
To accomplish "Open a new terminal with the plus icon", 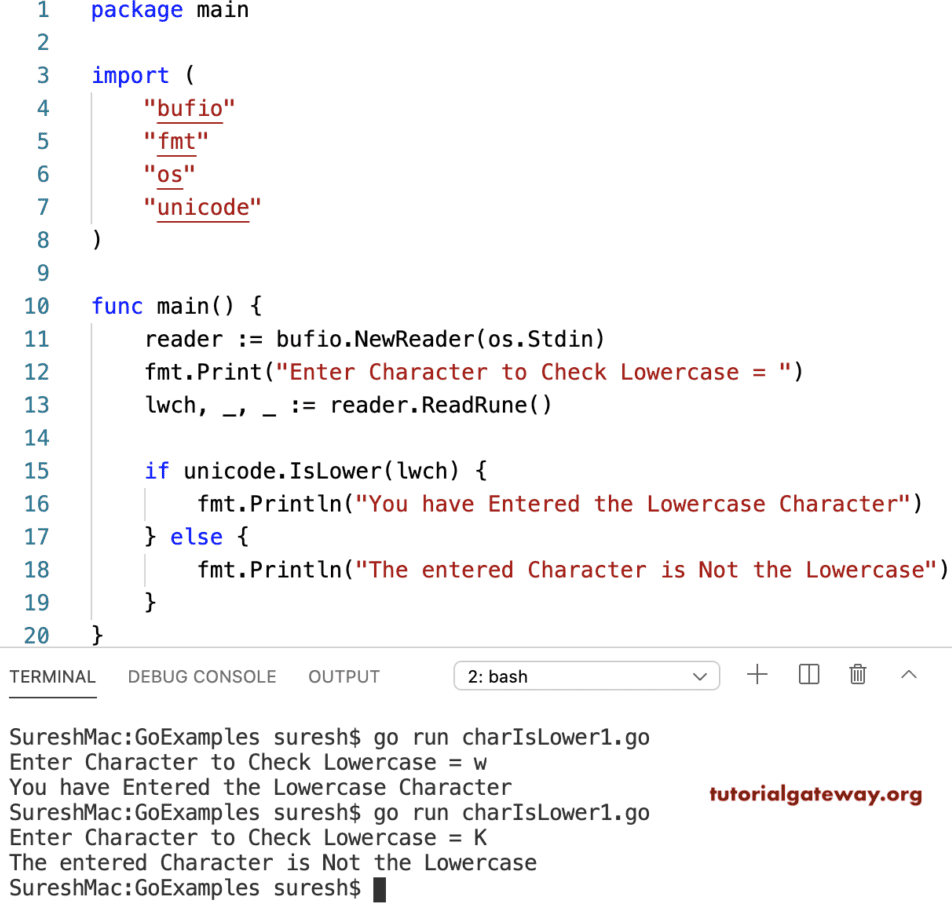I will pos(758,675).
